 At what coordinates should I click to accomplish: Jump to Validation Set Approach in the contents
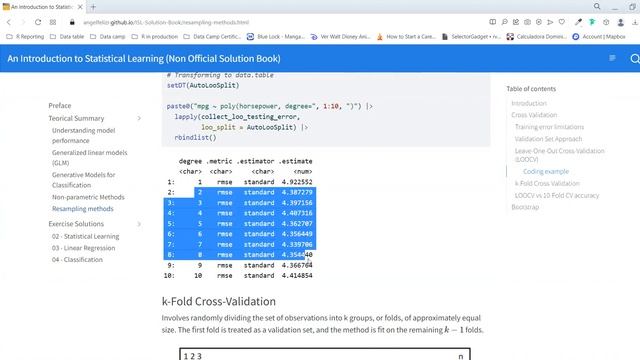tap(548, 139)
